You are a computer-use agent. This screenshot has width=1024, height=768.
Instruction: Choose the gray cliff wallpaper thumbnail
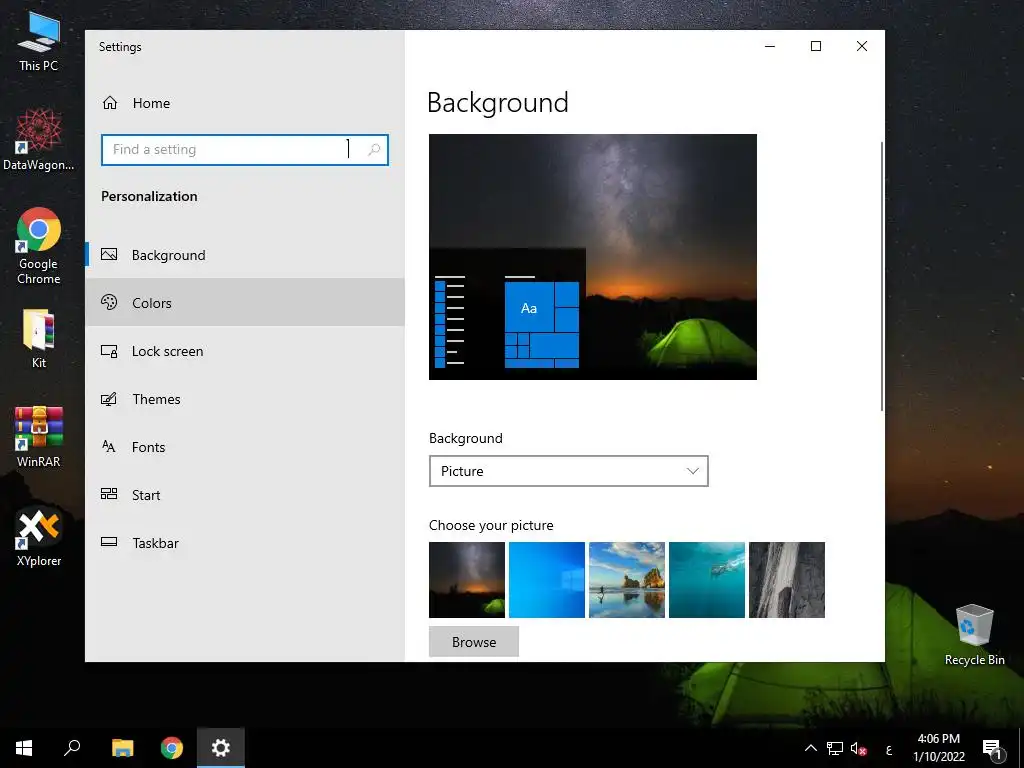coord(787,580)
